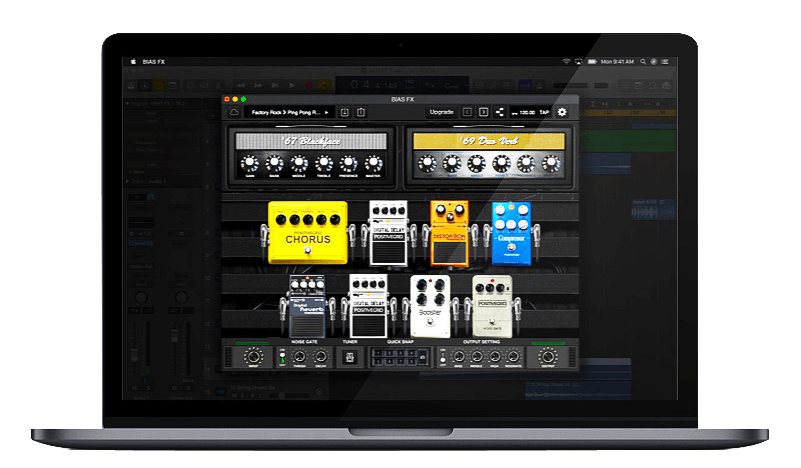Viewport: 801px width, 468px height.
Task: Click the Noise Gate Decay knob
Action: (321, 357)
